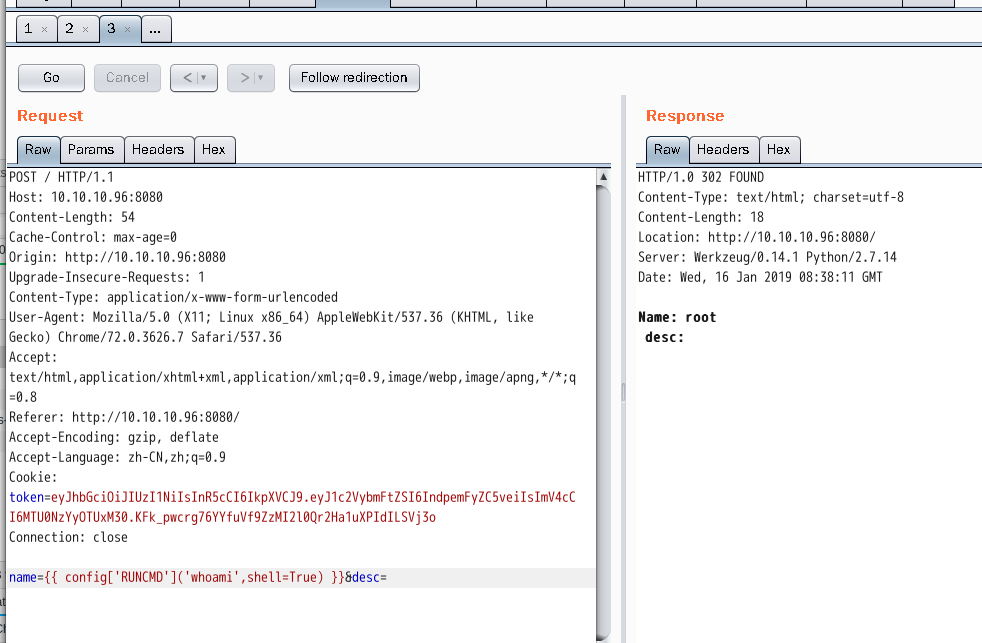The image size is (982, 643).
Task: Open new tab with the ellipsis tab
Action: coord(156,29)
